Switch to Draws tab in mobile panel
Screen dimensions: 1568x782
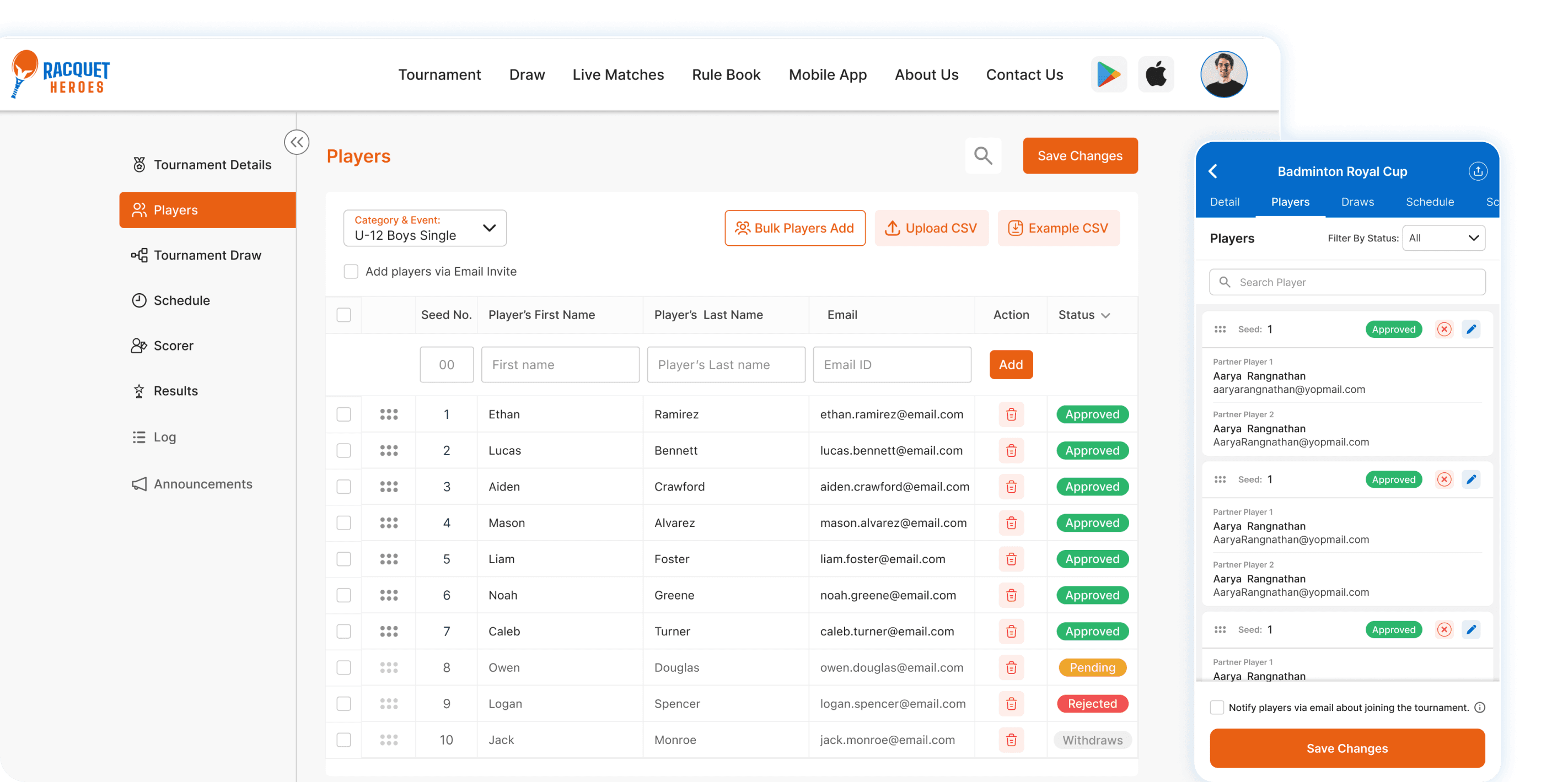[1357, 202]
